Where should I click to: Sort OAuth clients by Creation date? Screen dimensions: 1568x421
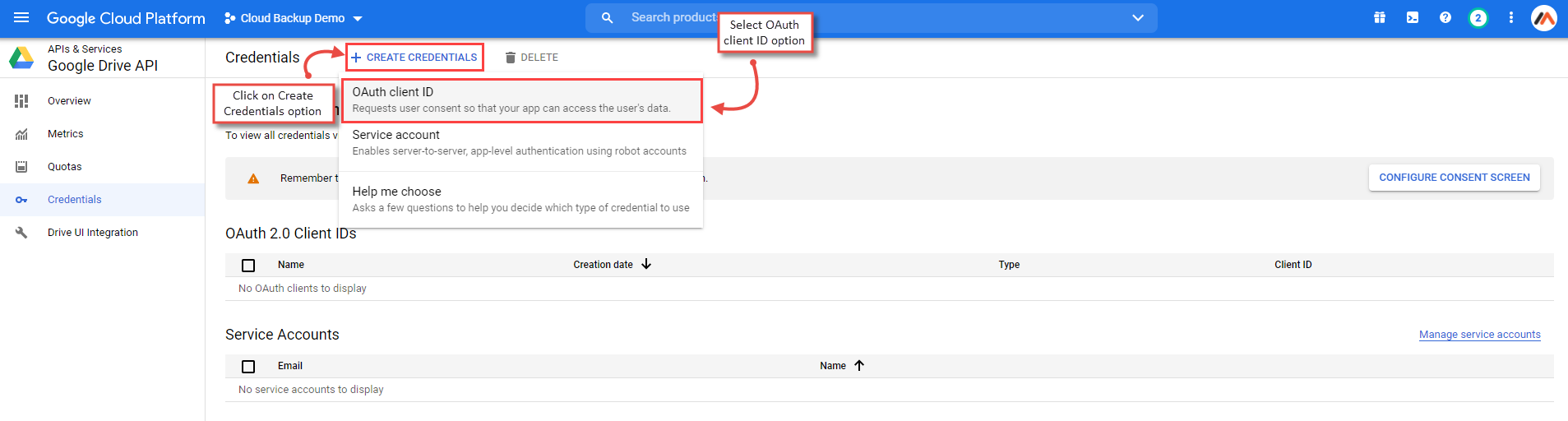(603, 265)
